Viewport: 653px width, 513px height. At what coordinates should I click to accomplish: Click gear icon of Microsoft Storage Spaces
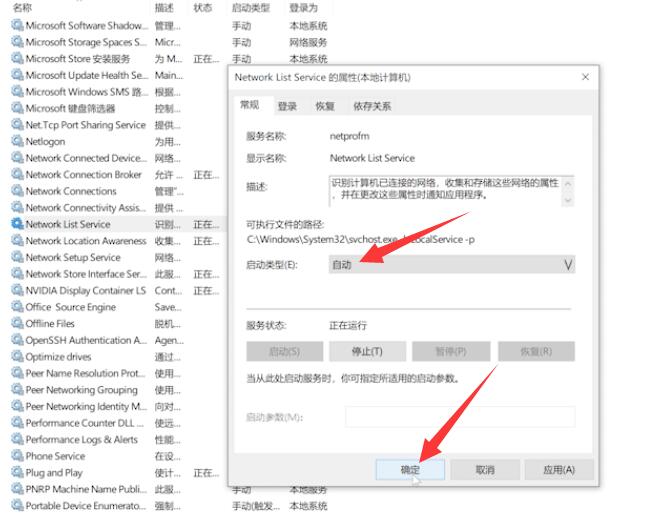[17, 42]
